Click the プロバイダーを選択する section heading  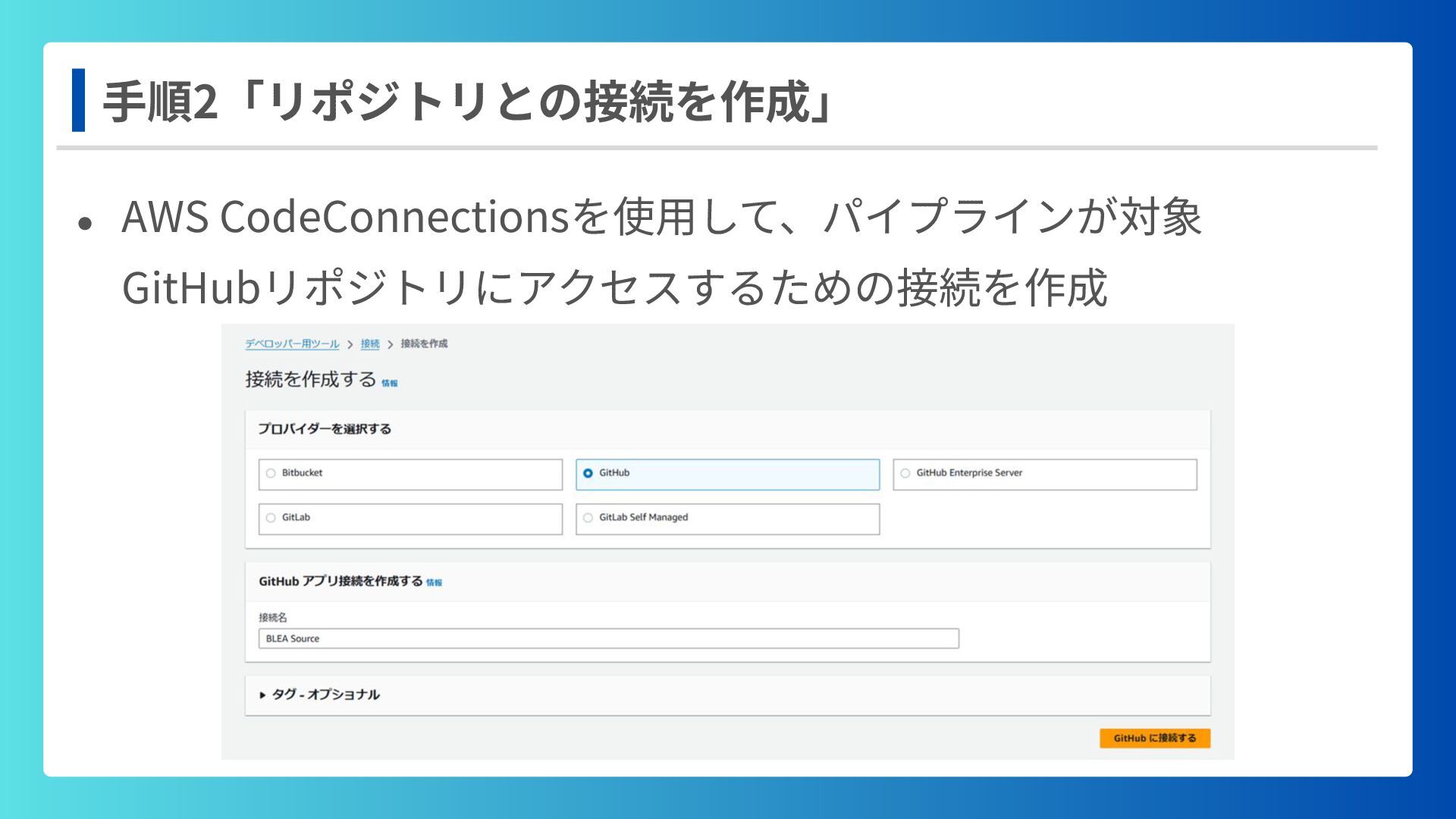(x=325, y=429)
